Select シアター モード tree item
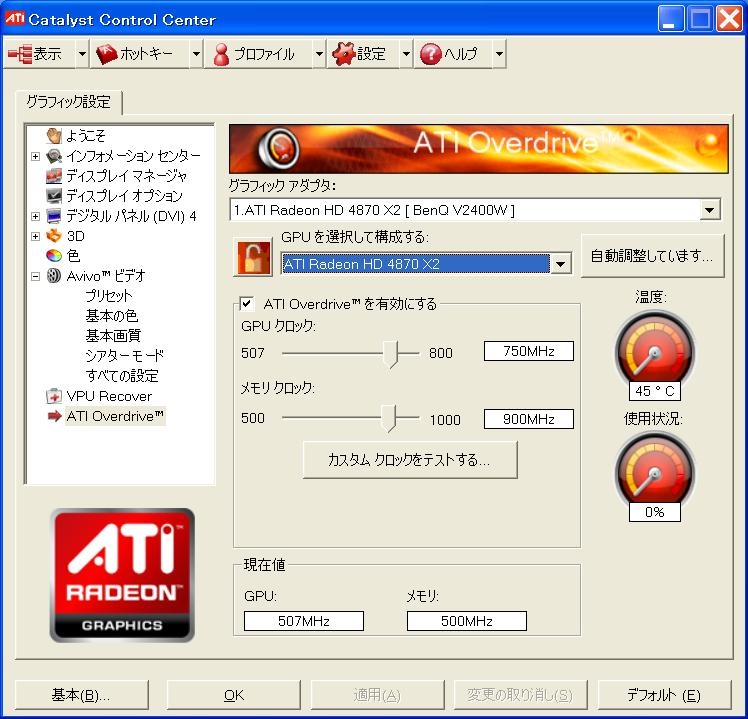 (x=125, y=356)
